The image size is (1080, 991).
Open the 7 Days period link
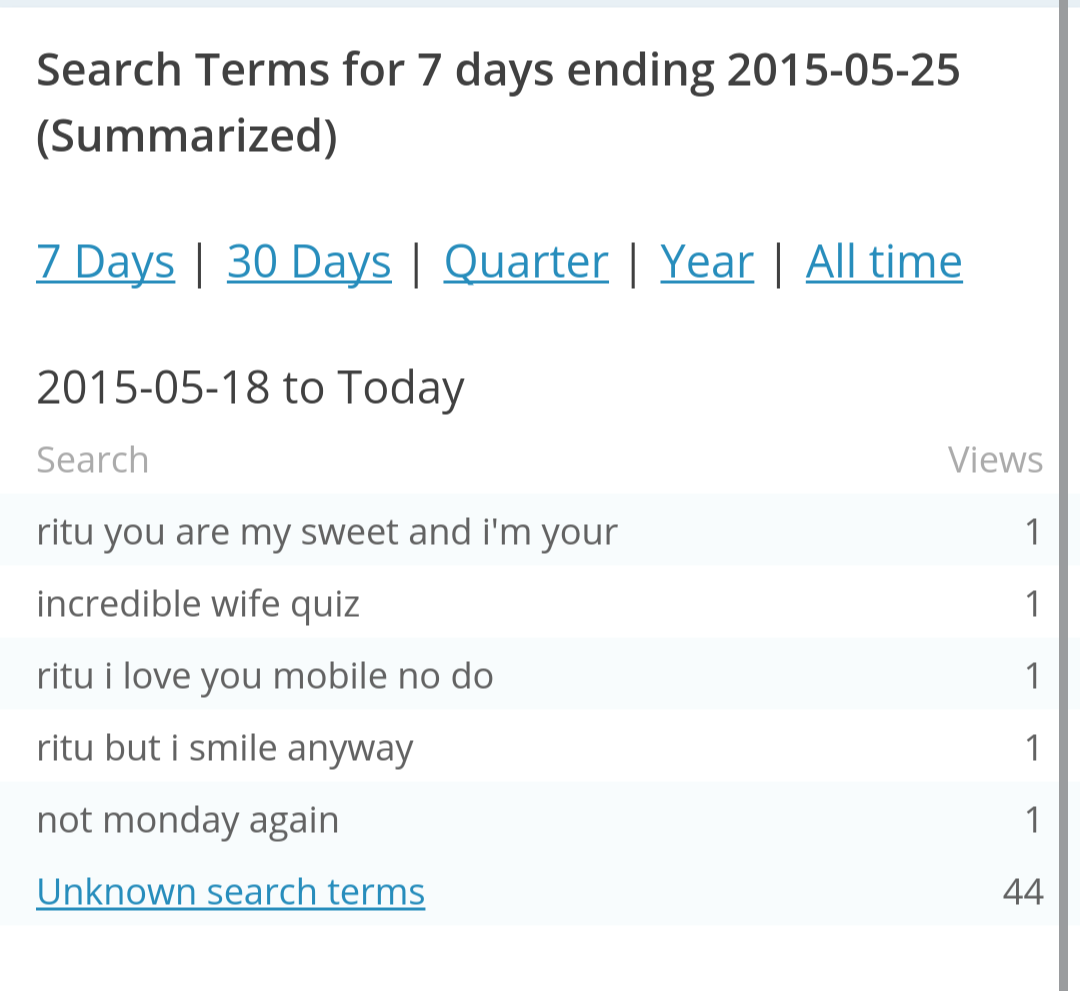[105, 262]
